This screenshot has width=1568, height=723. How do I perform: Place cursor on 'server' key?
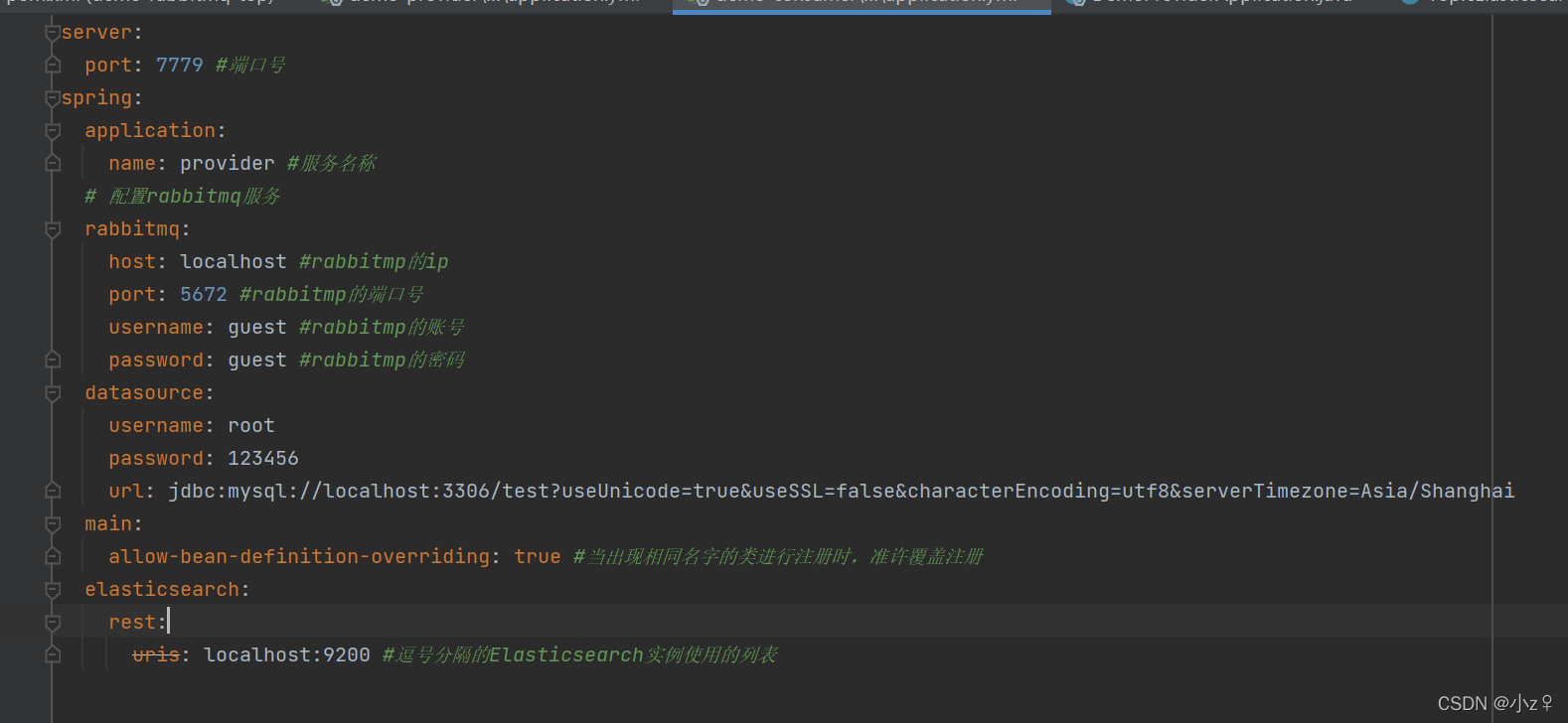pos(96,33)
